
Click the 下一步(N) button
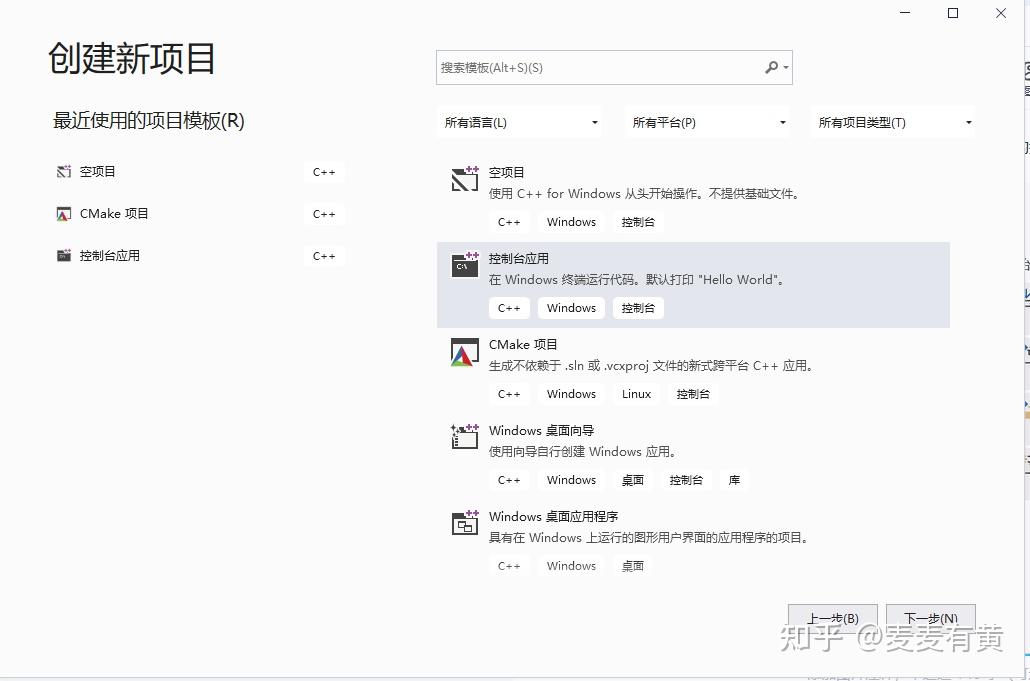tap(931, 617)
